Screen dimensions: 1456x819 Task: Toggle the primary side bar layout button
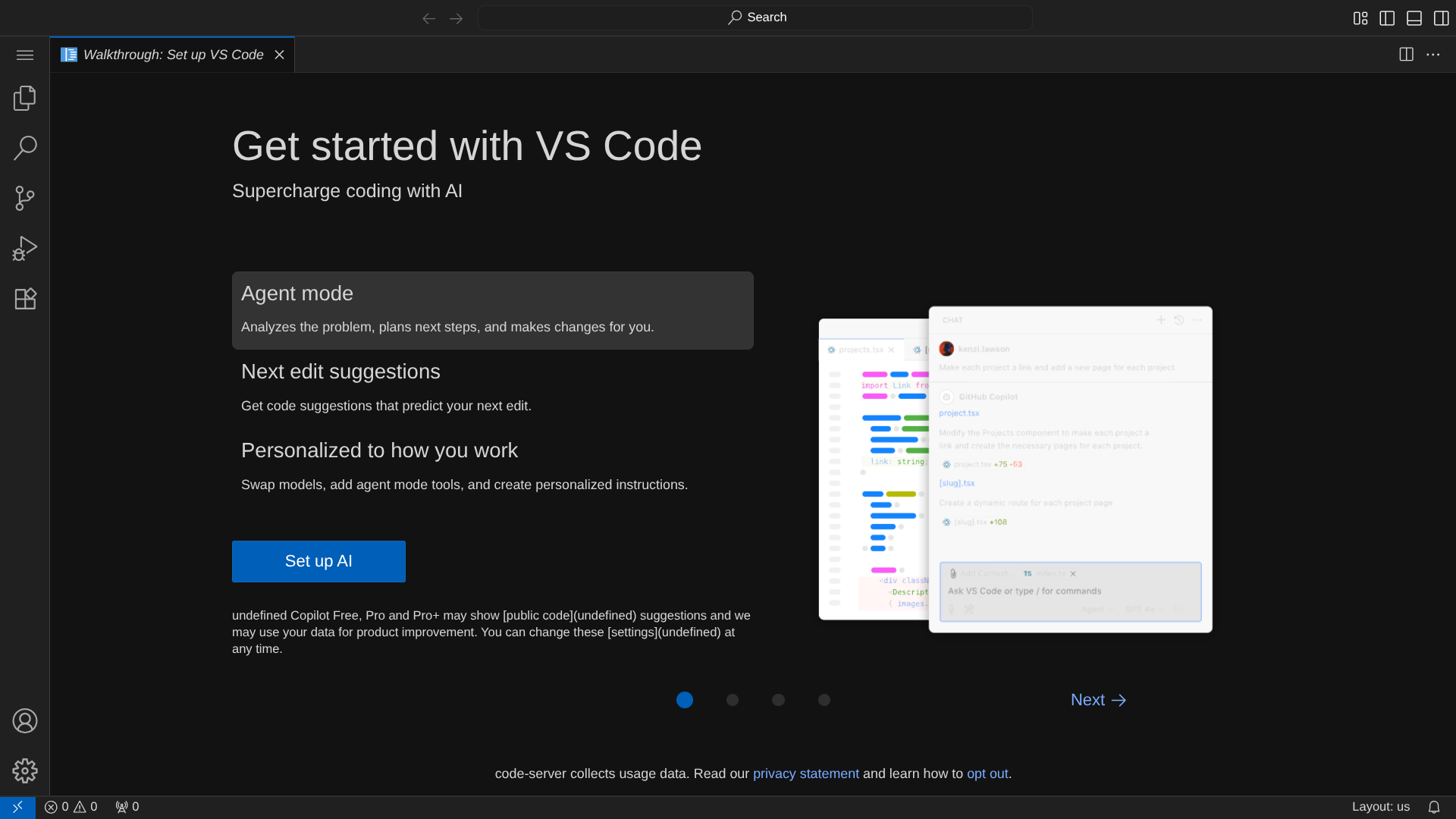1387,18
